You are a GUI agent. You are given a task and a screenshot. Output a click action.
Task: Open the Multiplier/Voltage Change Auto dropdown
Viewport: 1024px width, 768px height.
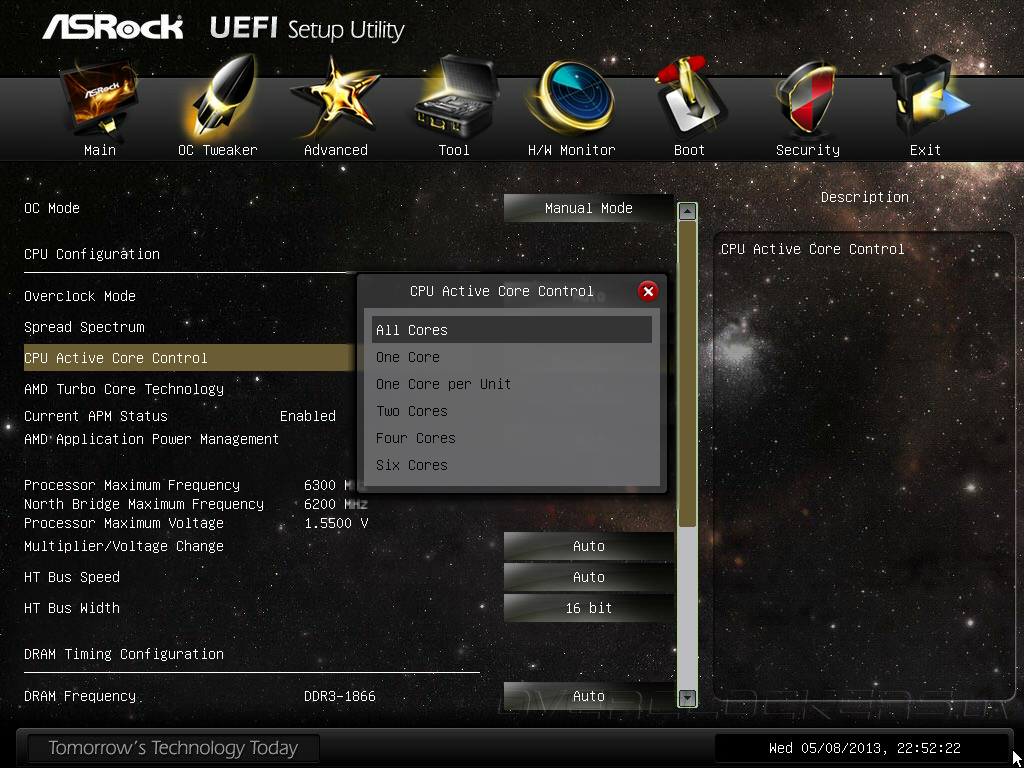[x=588, y=547]
